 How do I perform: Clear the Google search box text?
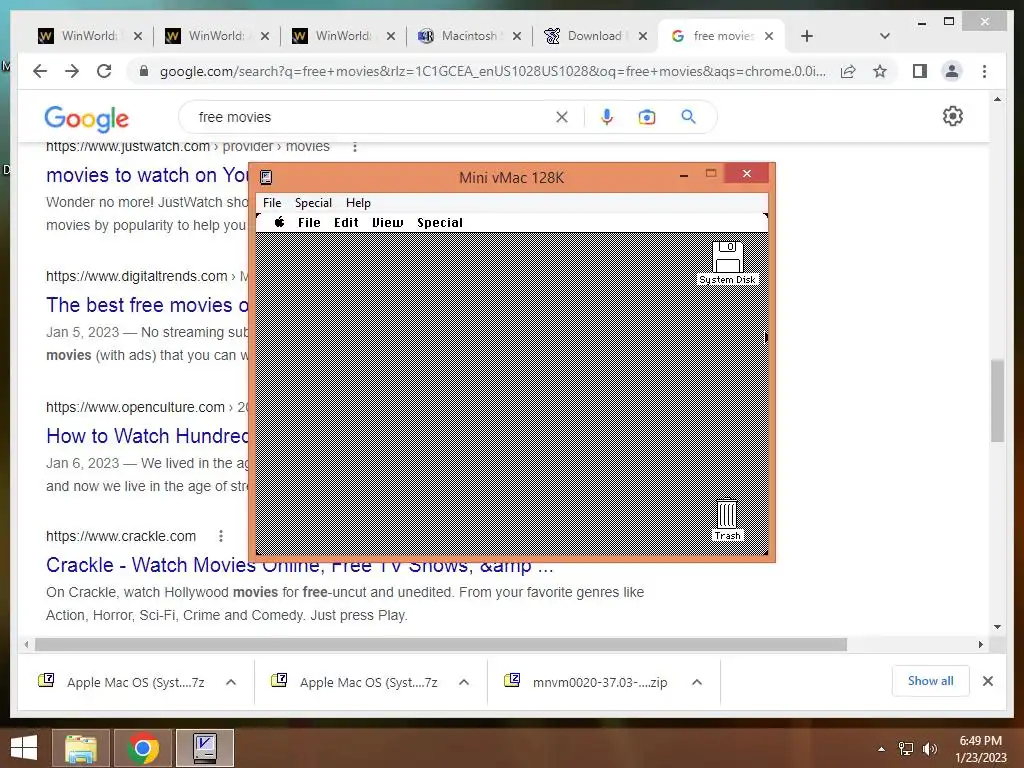[x=562, y=117]
